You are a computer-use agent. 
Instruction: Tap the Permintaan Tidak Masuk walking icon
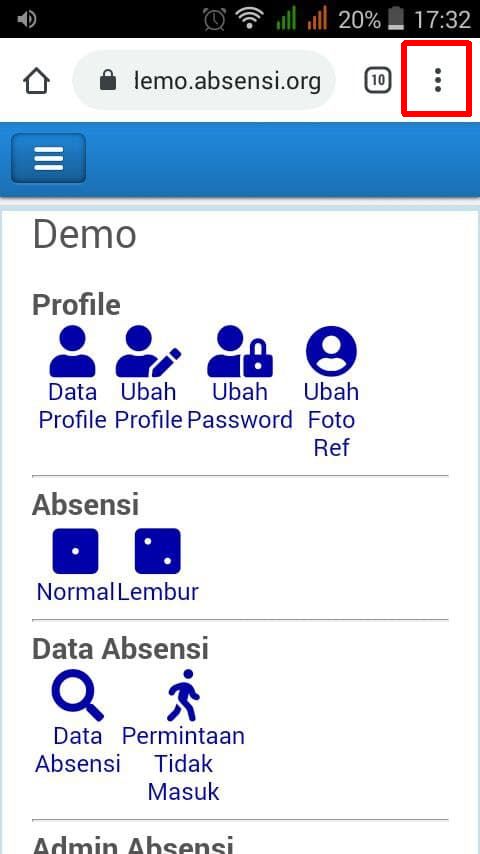[x=183, y=696]
